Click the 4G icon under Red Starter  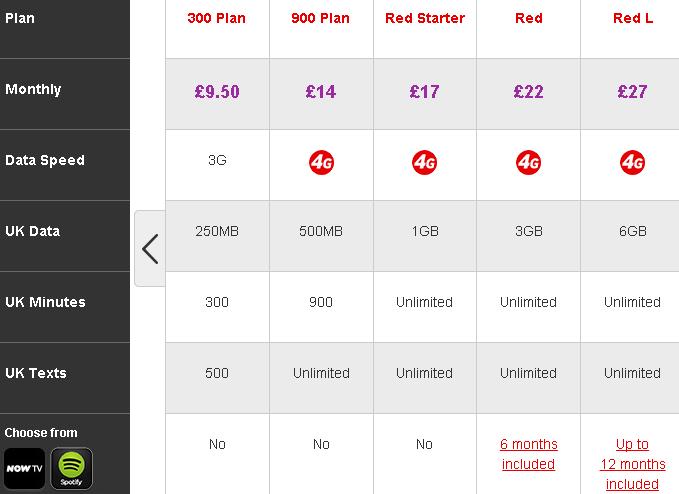click(424, 163)
